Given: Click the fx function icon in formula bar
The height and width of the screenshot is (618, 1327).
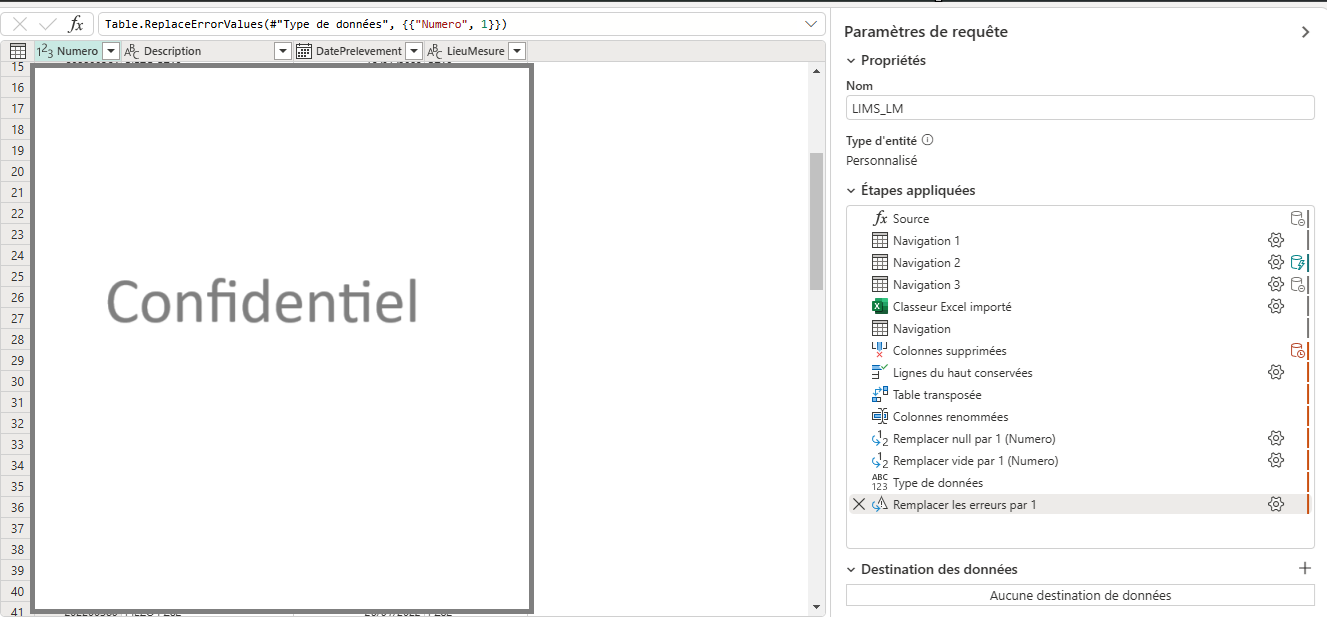Looking at the screenshot, I should tap(76, 24).
